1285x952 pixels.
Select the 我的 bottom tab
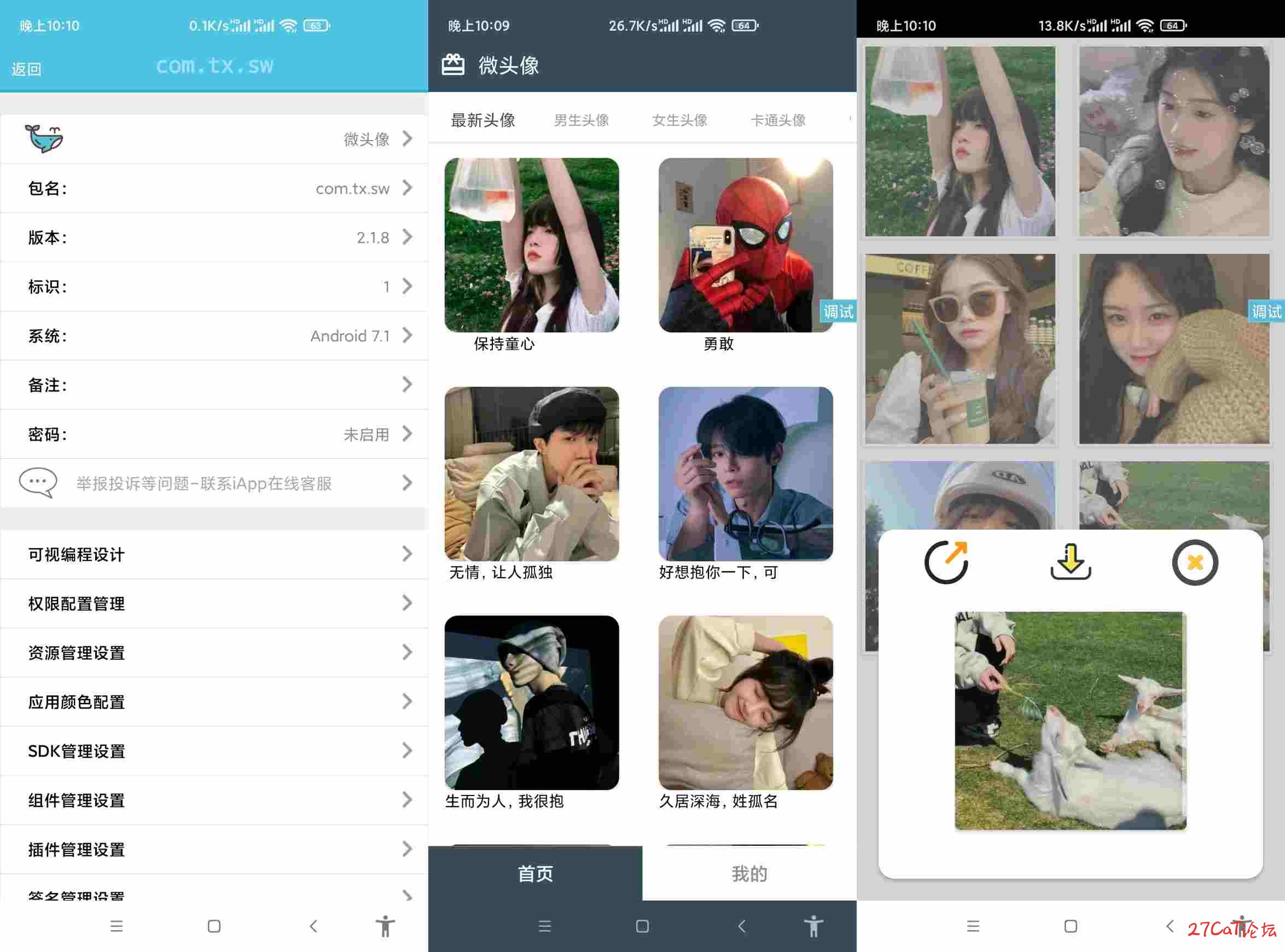pyautogui.click(x=749, y=873)
